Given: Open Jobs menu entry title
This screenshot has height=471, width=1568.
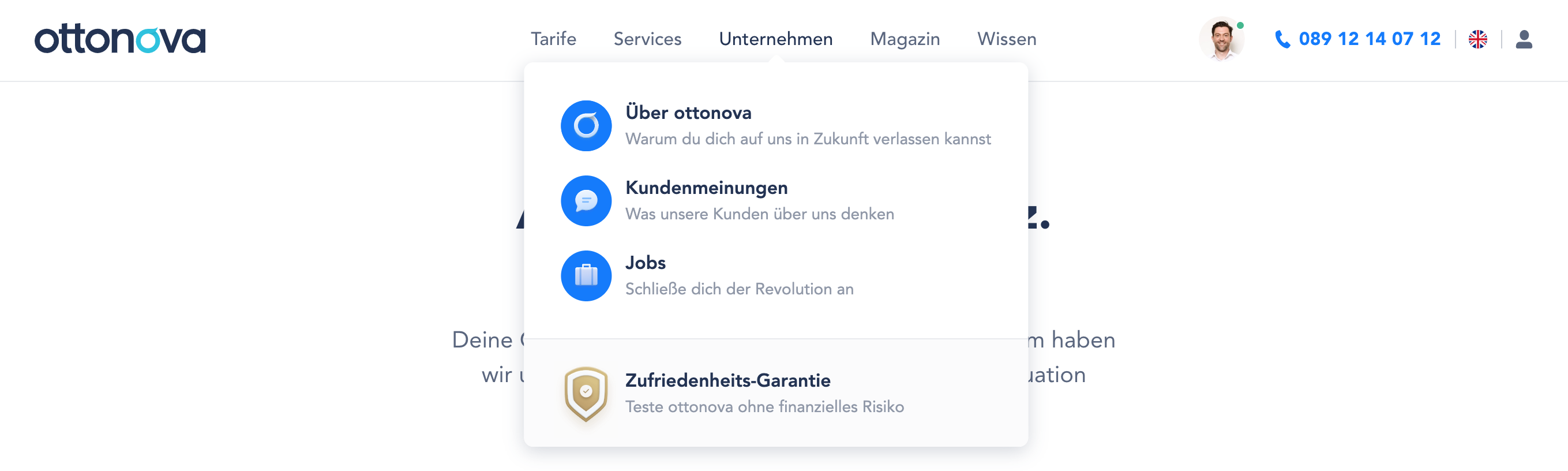Looking at the screenshot, I should click(645, 263).
